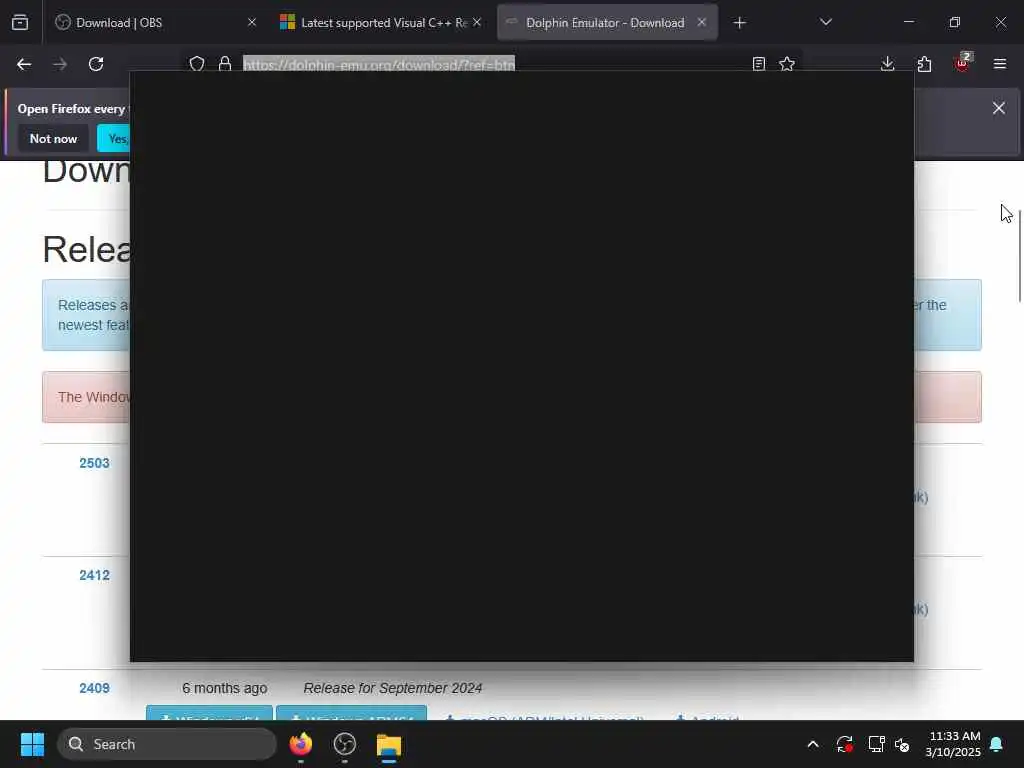The height and width of the screenshot is (768, 1024).
Task: Toggle reader view icon
Action: (x=758, y=64)
